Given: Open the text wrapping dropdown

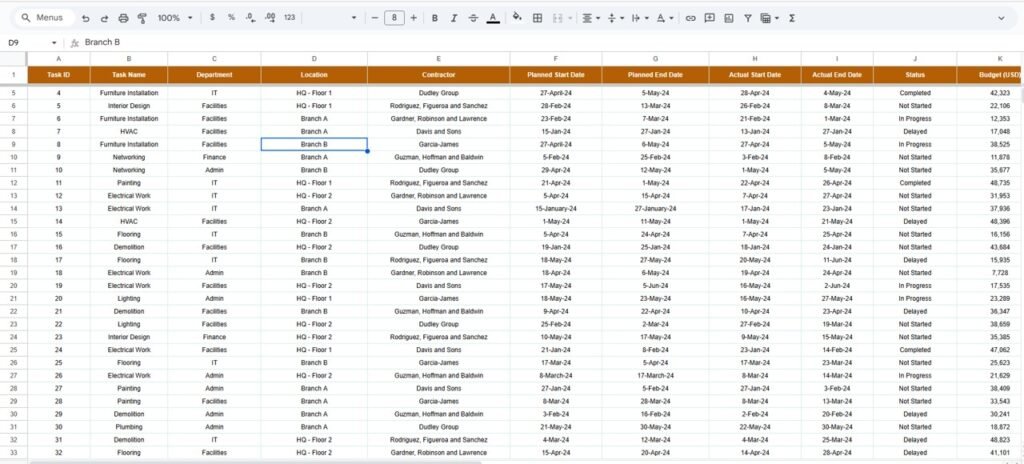Looking at the screenshot, I should pyautogui.click(x=639, y=18).
